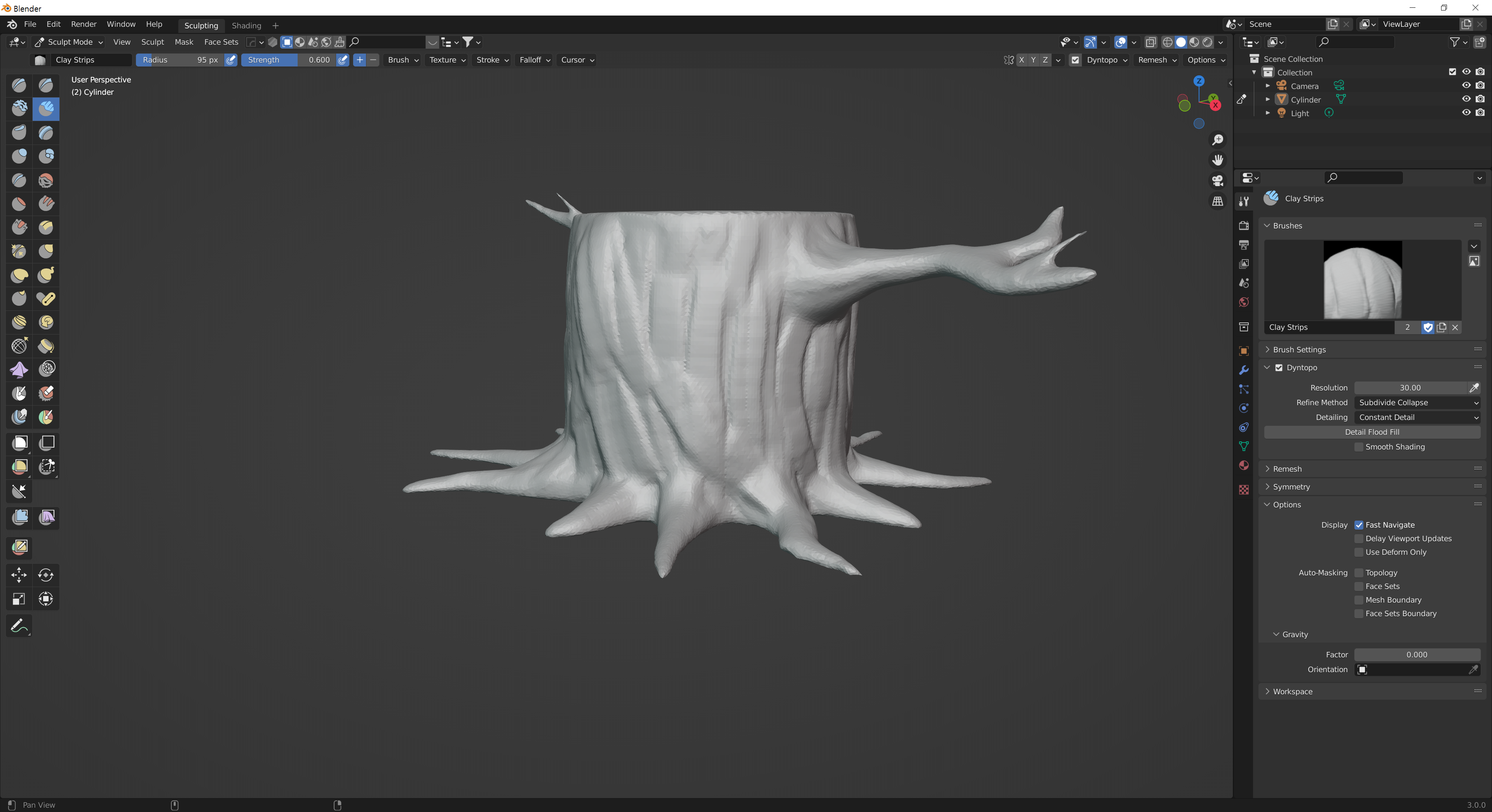This screenshot has height=812, width=1492.
Task: Click the Detail Flood Fill button
Action: click(x=1372, y=432)
